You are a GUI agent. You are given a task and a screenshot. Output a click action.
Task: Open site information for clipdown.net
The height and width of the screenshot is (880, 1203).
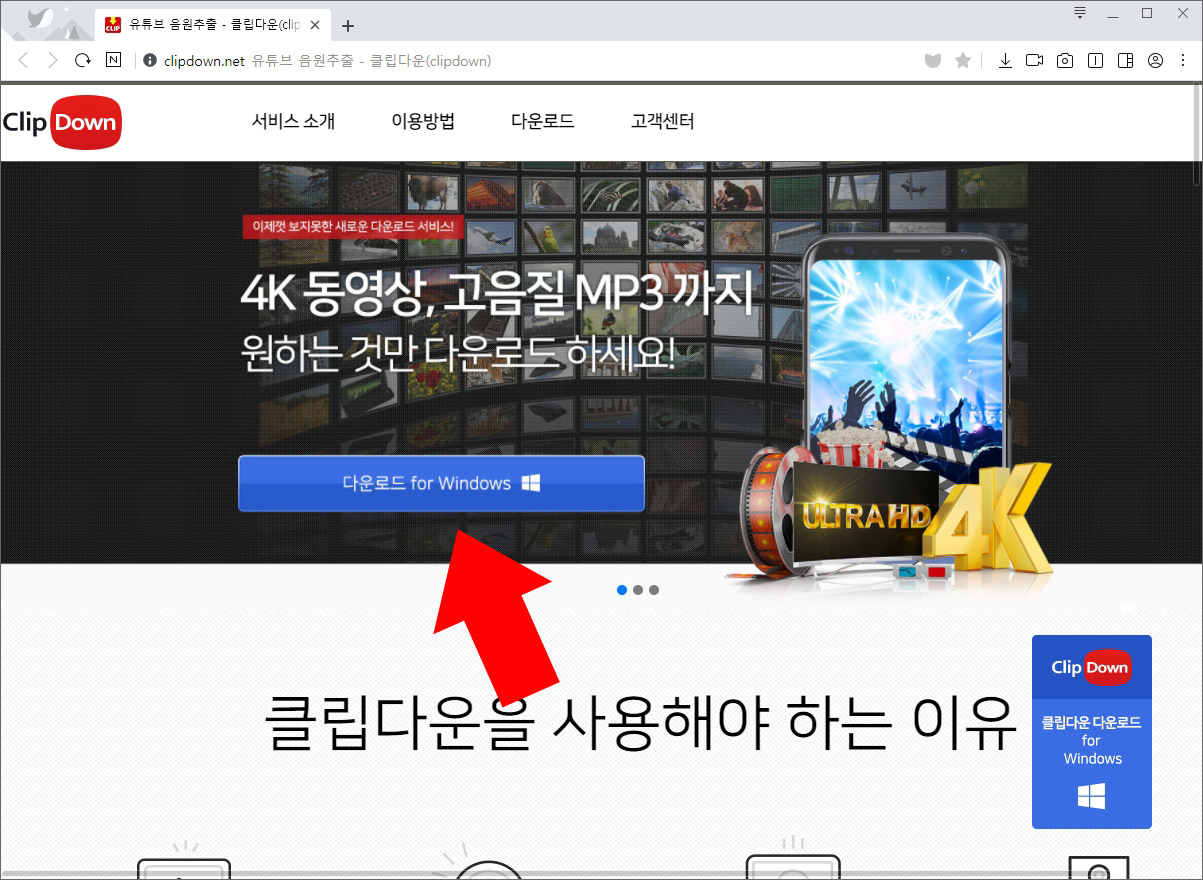click(149, 60)
